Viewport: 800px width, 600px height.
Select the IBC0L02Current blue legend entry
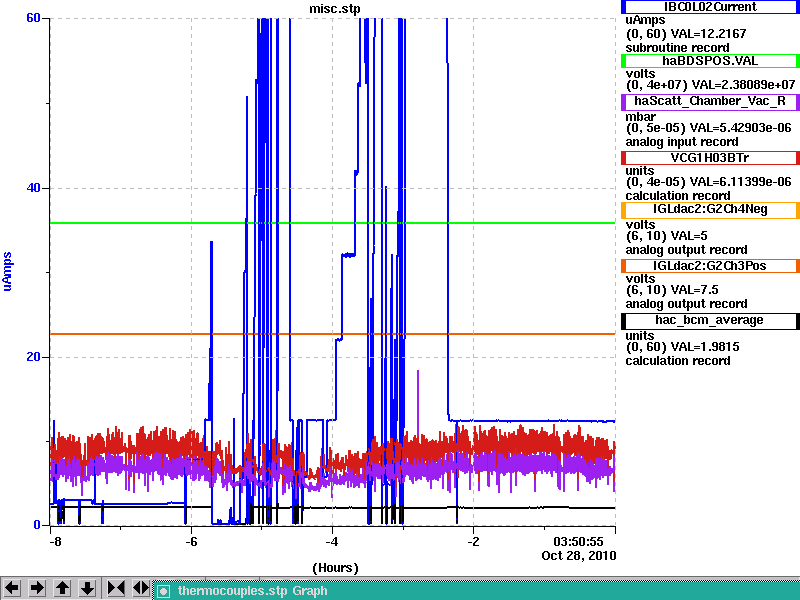click(710, 7)
